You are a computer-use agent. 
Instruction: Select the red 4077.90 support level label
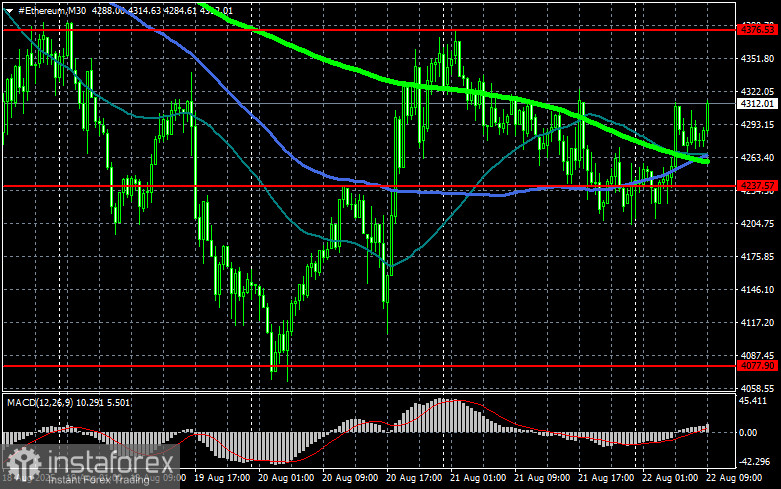coord(757,366)
